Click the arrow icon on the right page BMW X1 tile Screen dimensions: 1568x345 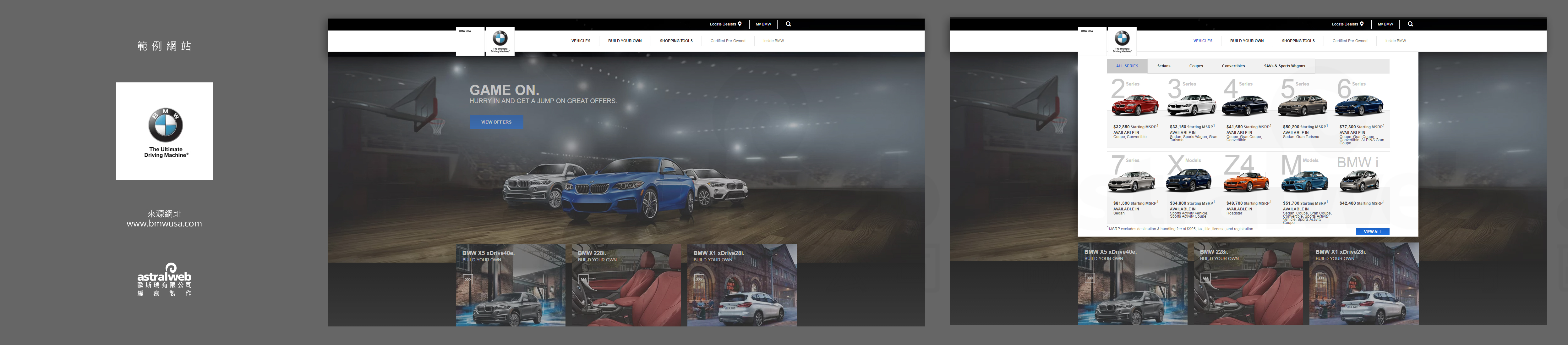pyautogui.click(x=1321, y=278)
